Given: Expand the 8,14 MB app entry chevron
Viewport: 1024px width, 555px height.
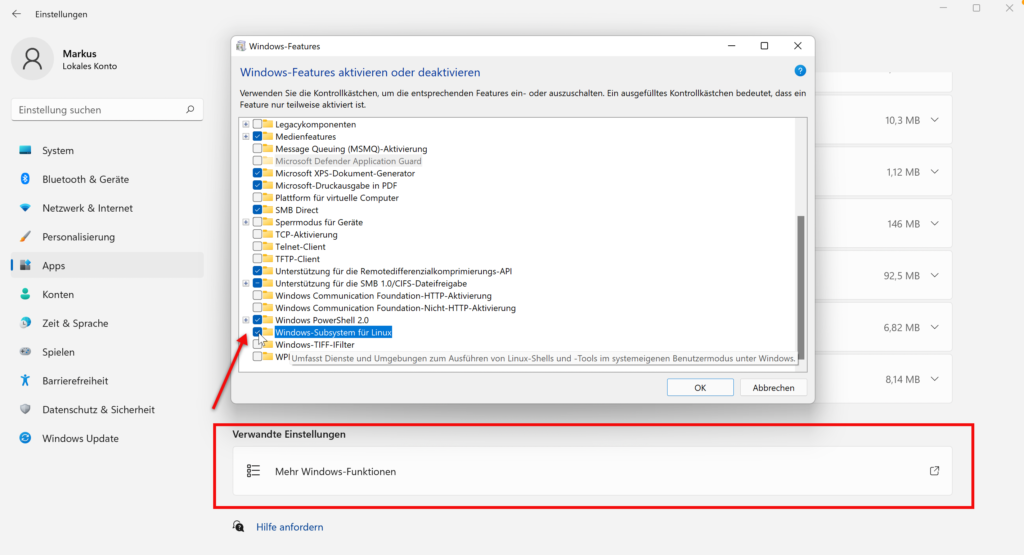Looking at the screenshot, I should 935,379.
